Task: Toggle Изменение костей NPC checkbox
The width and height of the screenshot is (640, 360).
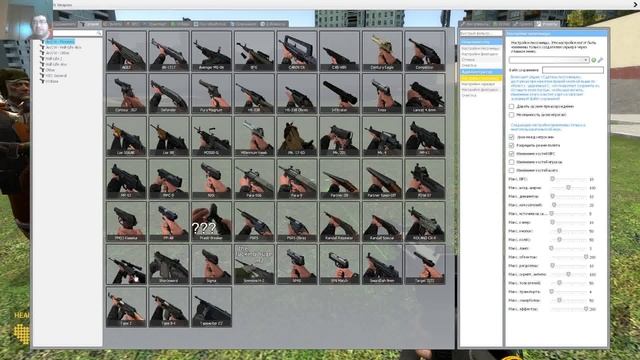Action: click(x=511, y=154)
